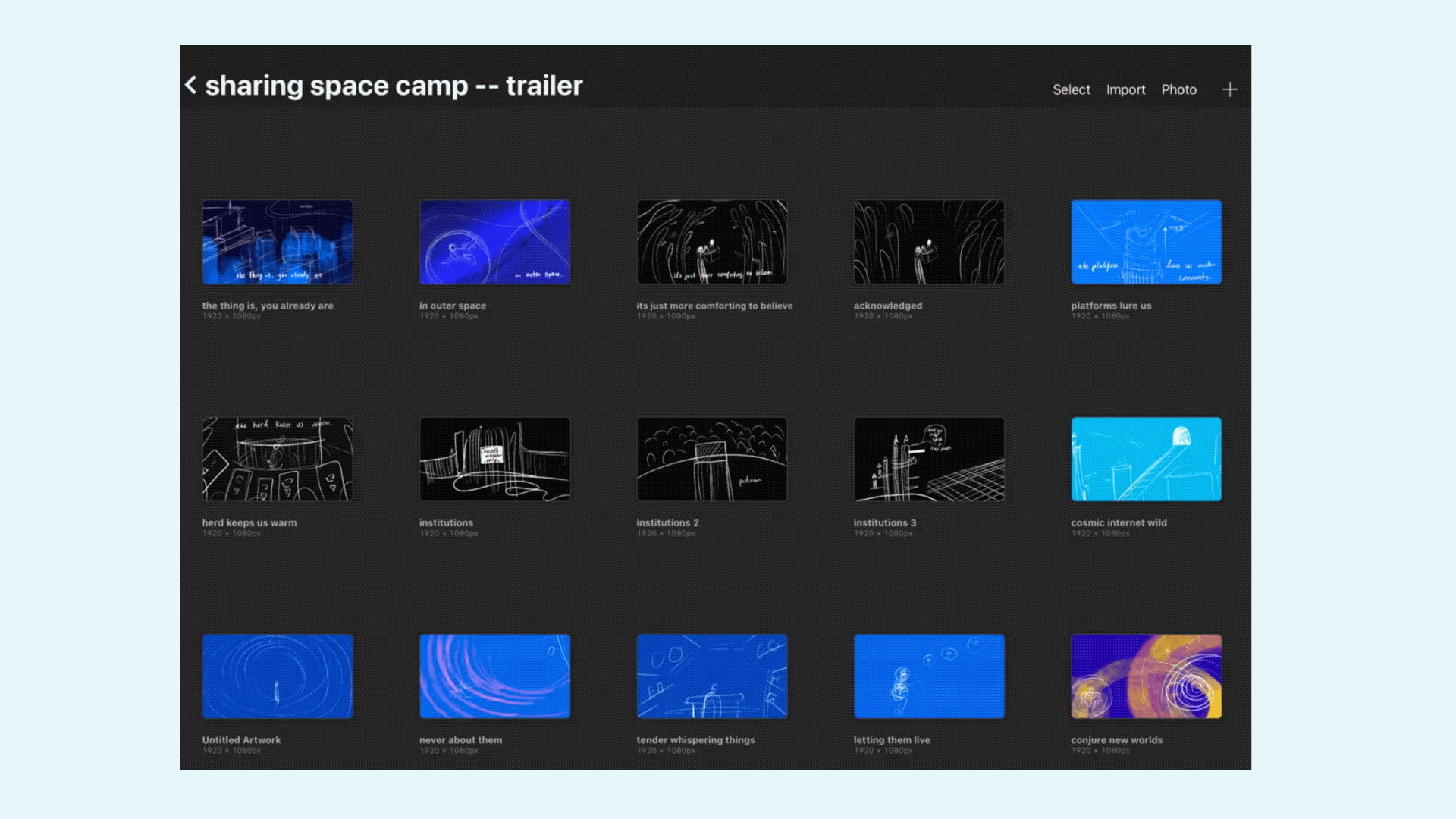Click the 'sharing space camp -- trailer' stack title
1456x819 pixels.
click(394, 86)
